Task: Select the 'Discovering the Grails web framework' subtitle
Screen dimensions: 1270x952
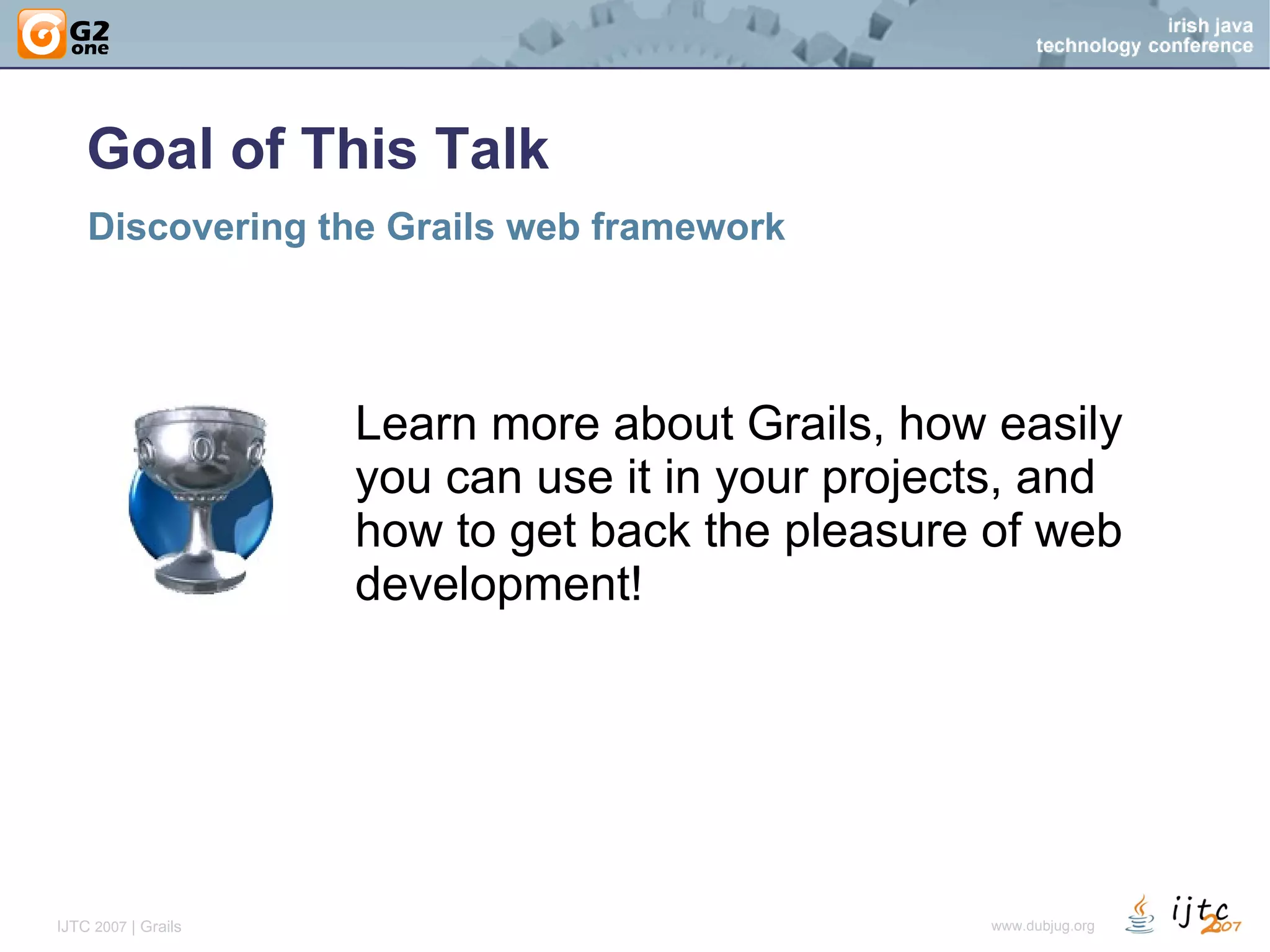Action: (x=436, y=226)
